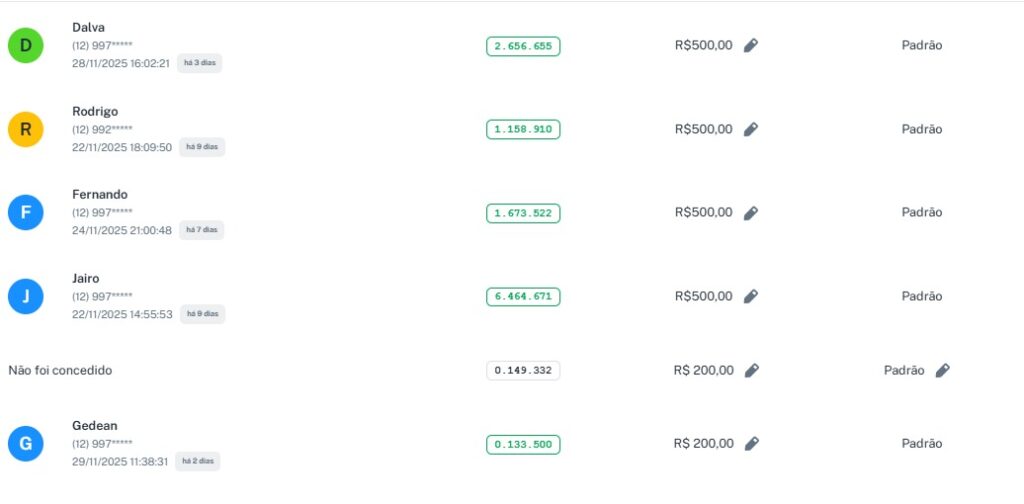This screenshot has height=504, width=1024.
Task: Click the 0.133.500 code badge
Action: (523, 444)
